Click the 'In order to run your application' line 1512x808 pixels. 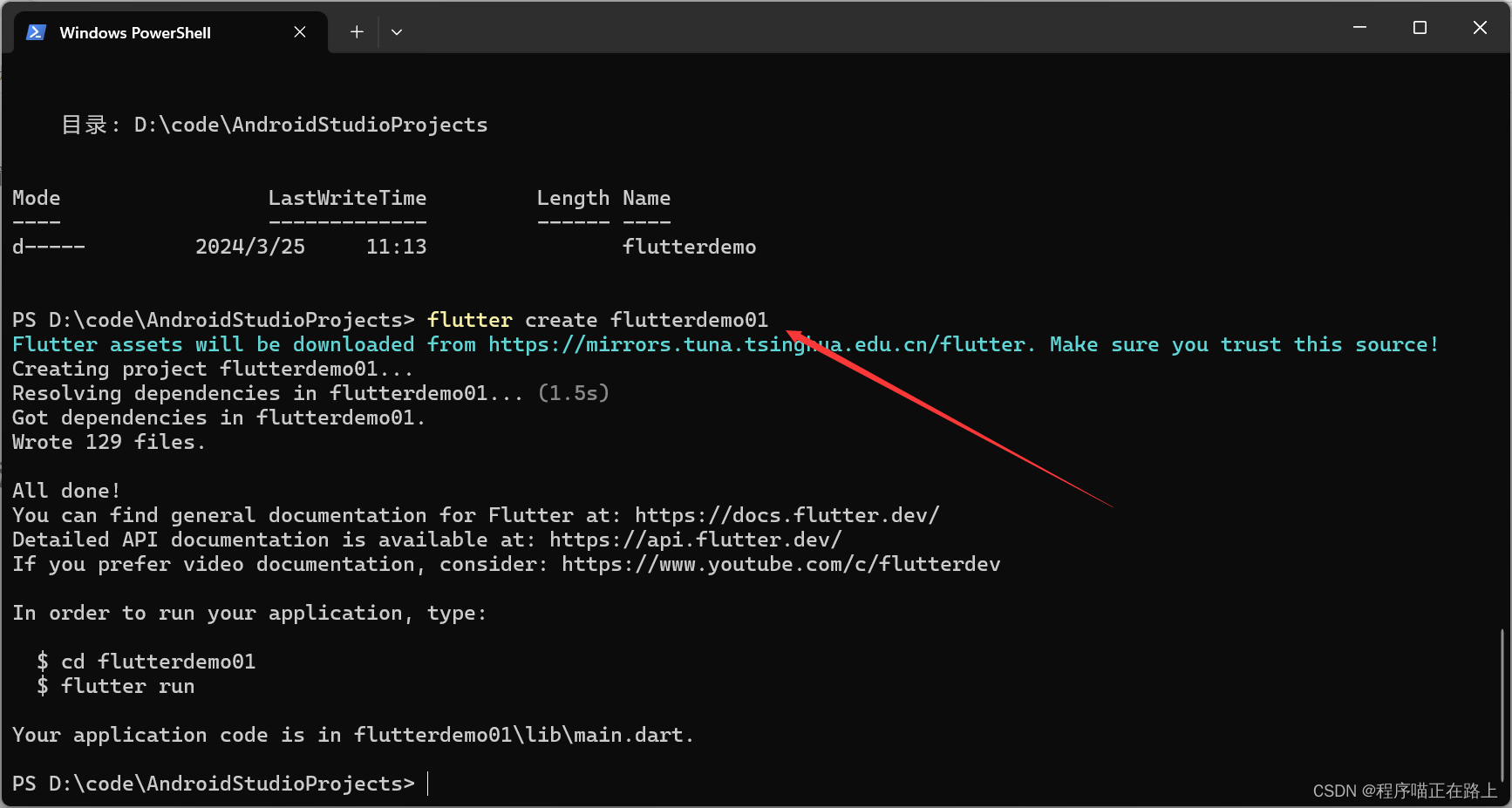point(249,614)
